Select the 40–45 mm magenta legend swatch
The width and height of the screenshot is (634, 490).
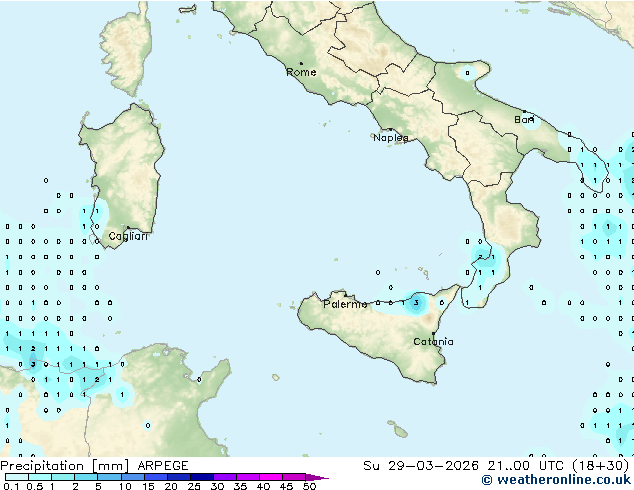pyautogui.click(x=271, y=477)
